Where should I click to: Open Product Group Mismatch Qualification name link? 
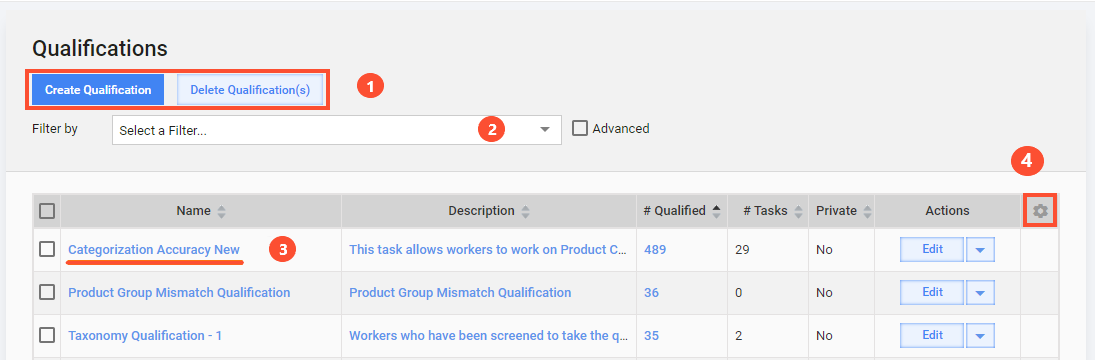179,292
